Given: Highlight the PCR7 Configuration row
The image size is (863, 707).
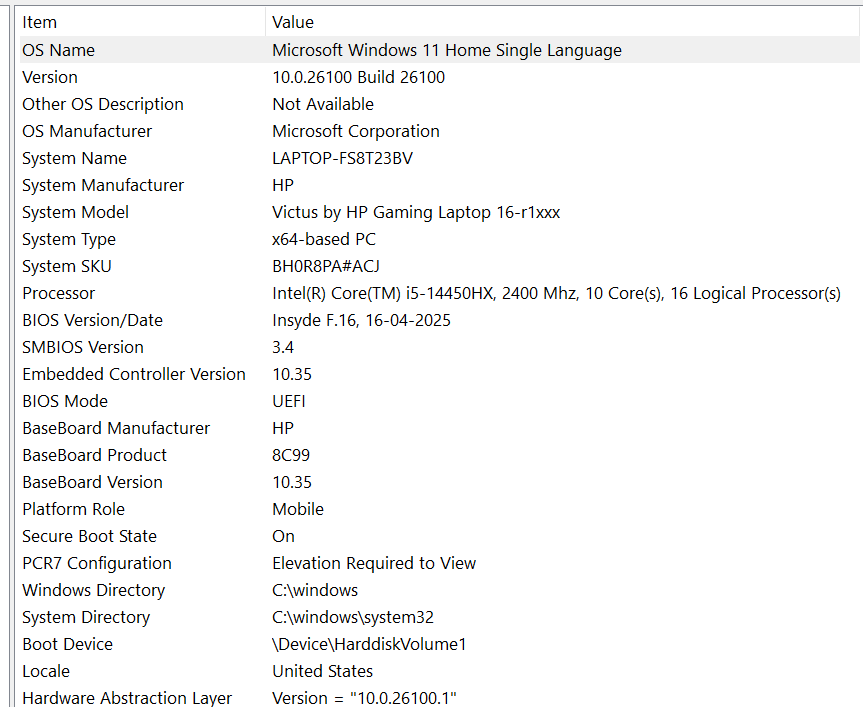Looking at the screenshot, I should pos(97,563).
